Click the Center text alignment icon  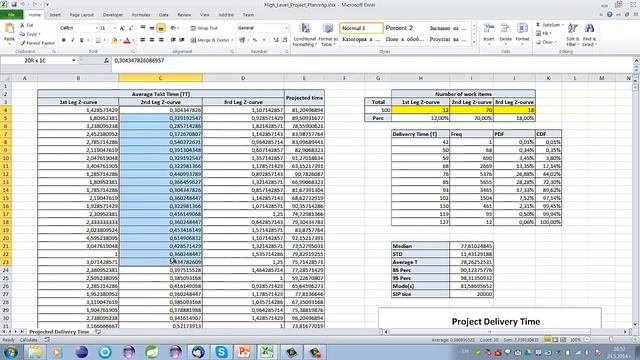coord(152,40)
